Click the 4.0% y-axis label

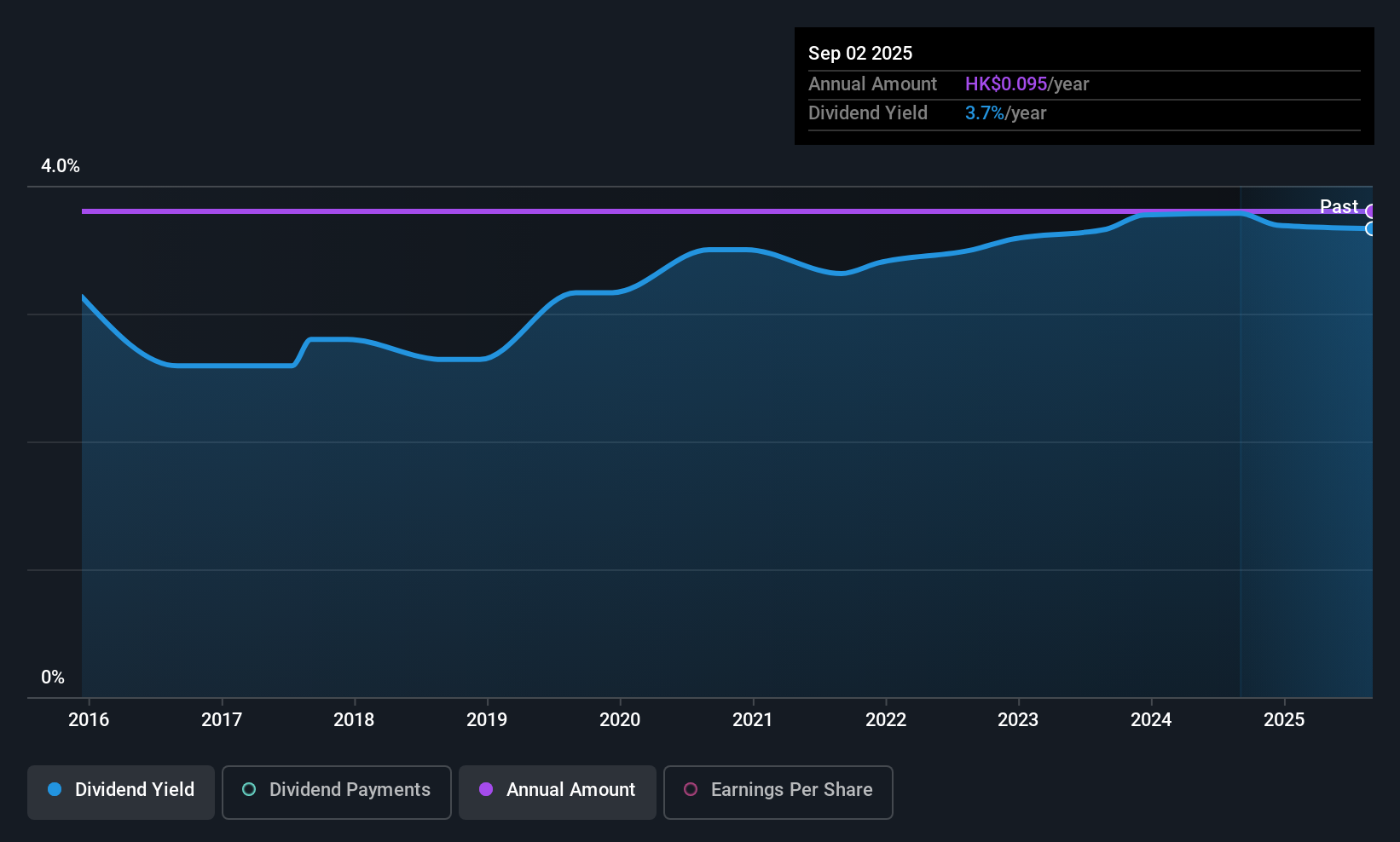pyautogui.click(x=61, y=166)
